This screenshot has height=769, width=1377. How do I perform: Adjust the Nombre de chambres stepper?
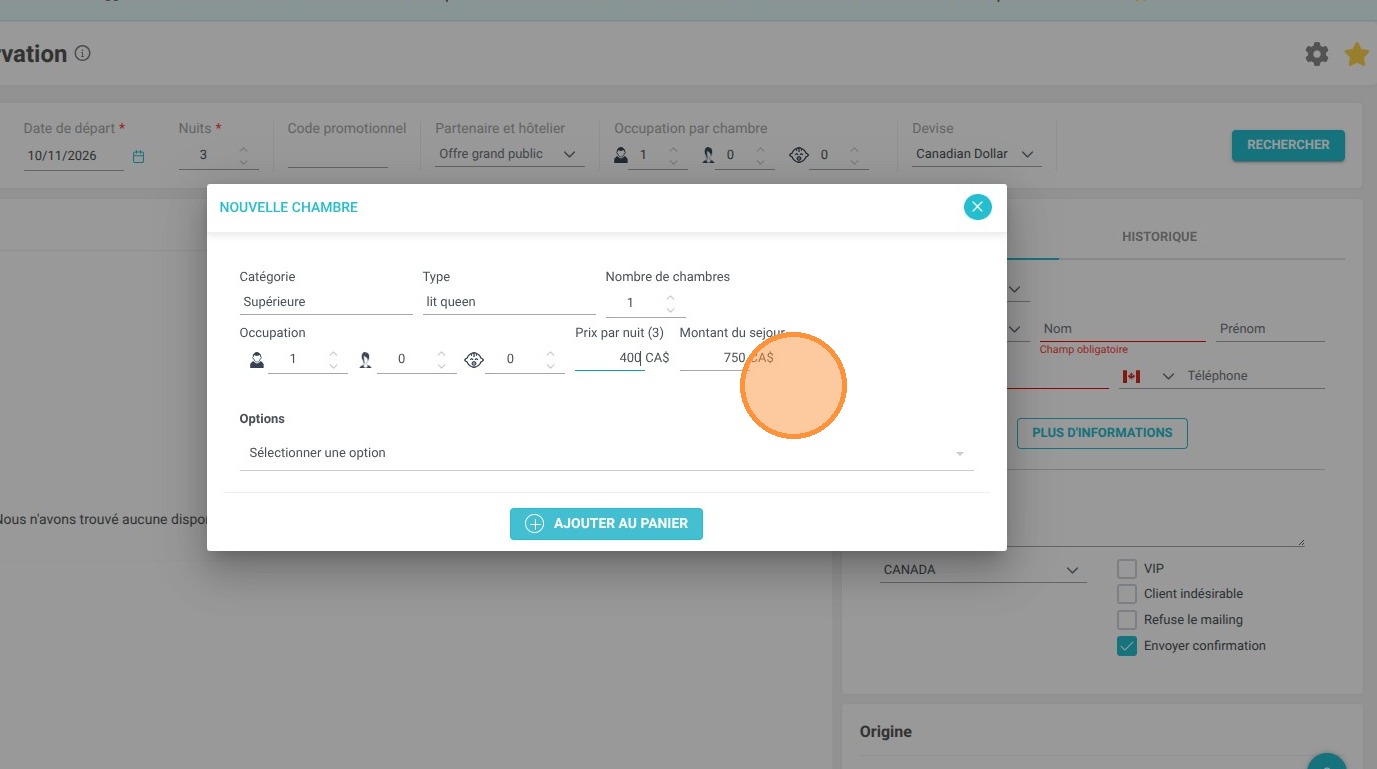click(x=670, y=303)
